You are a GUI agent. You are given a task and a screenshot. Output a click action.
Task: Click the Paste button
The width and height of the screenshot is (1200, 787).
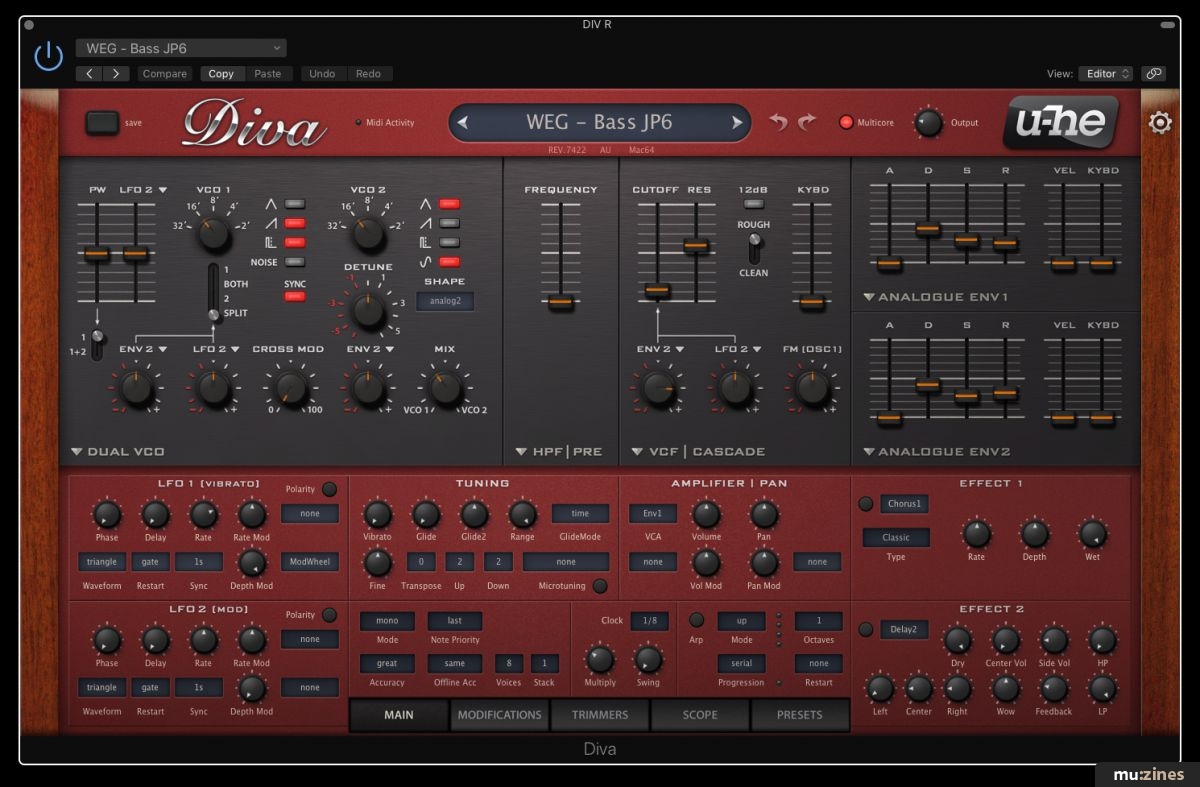tap(268, 74)
